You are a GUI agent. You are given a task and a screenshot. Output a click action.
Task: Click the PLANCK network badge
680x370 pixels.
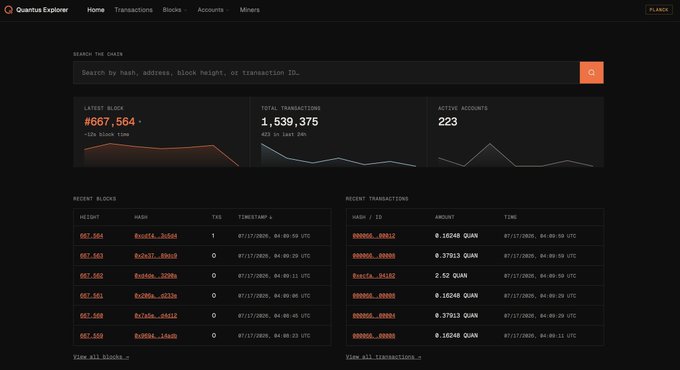pyautogui.click(x=659, y=10)
